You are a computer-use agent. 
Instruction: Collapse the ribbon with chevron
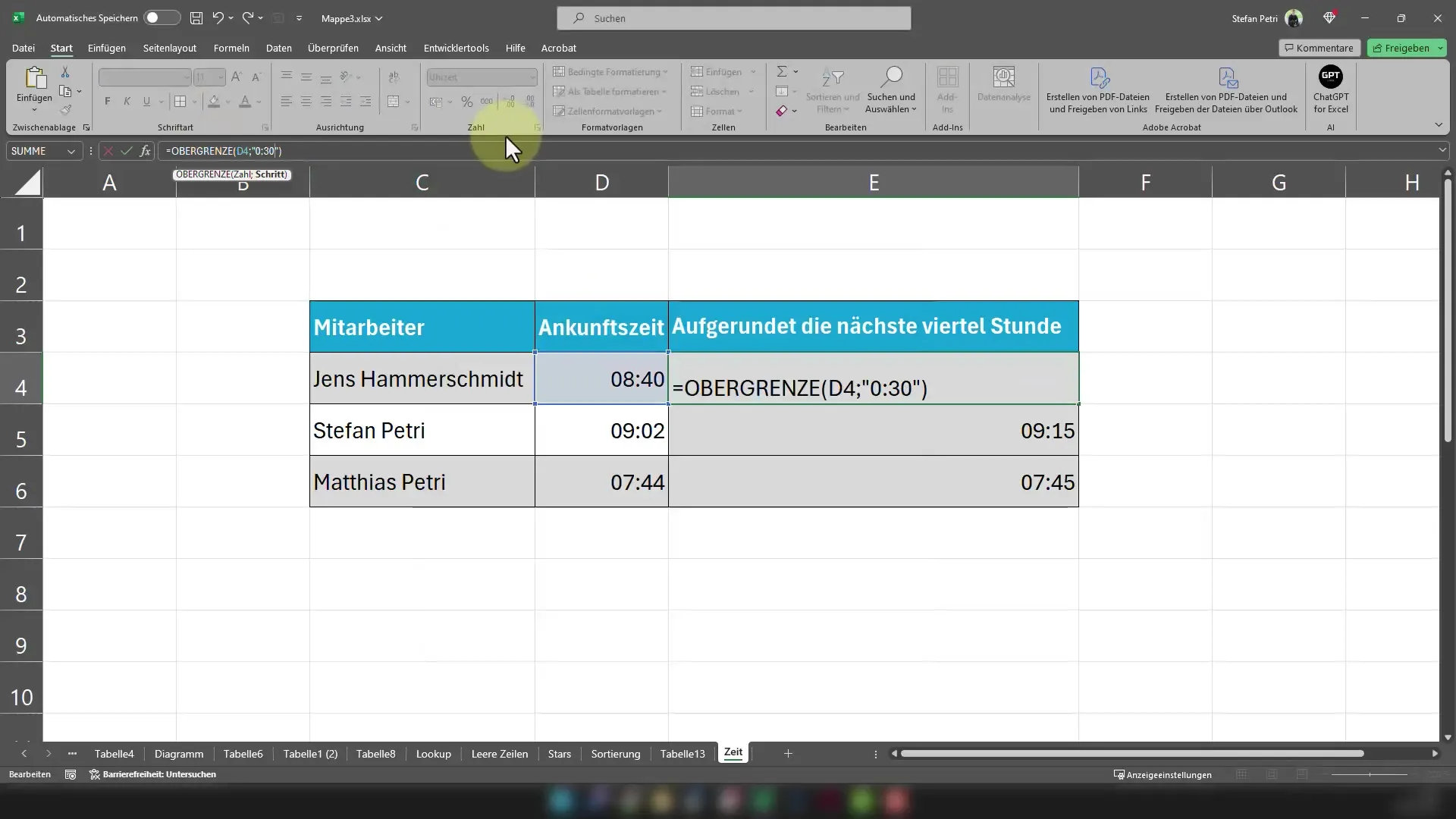click(1439, 124)
